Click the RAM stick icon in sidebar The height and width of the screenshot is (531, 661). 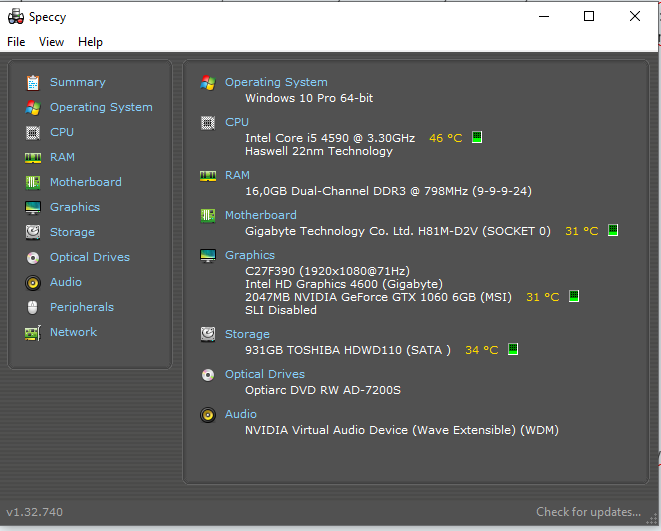pyautogui.click(x=33, y=158)
